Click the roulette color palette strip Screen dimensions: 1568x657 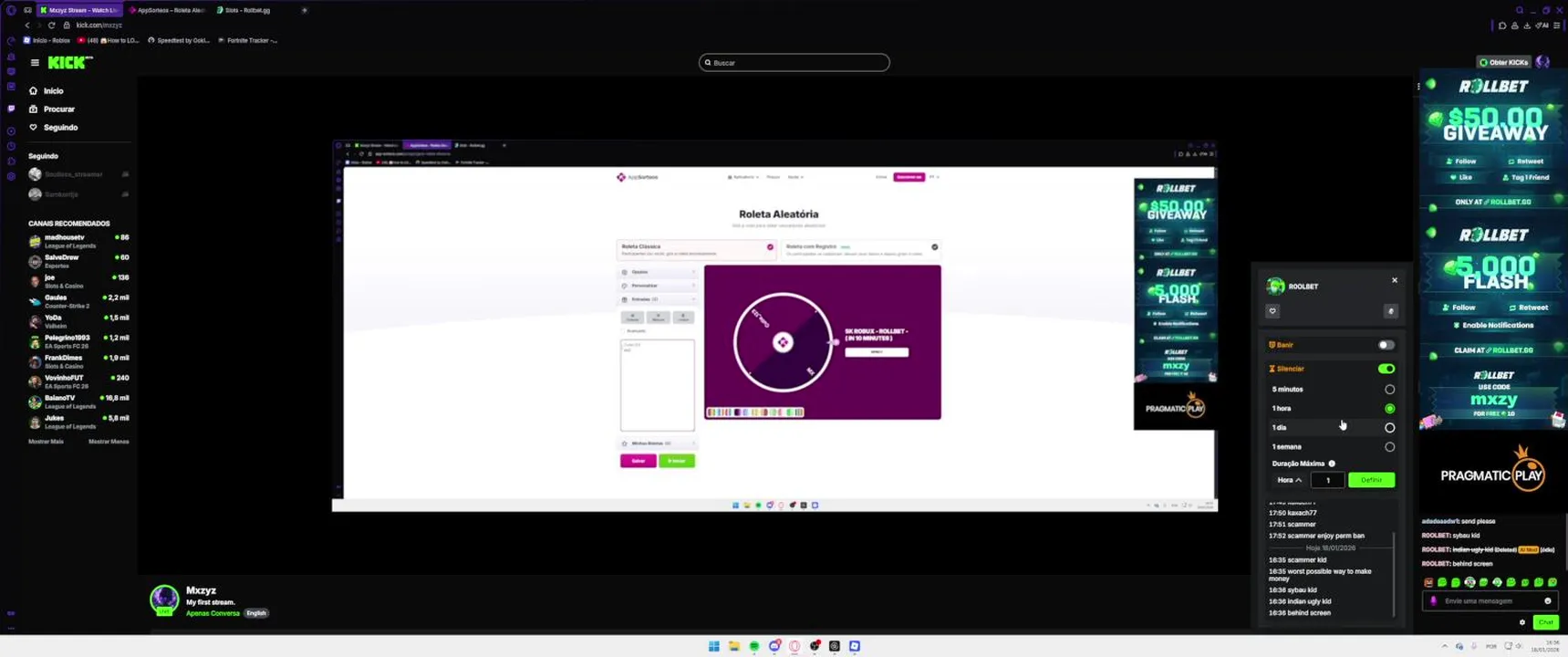tap(755, 412)
